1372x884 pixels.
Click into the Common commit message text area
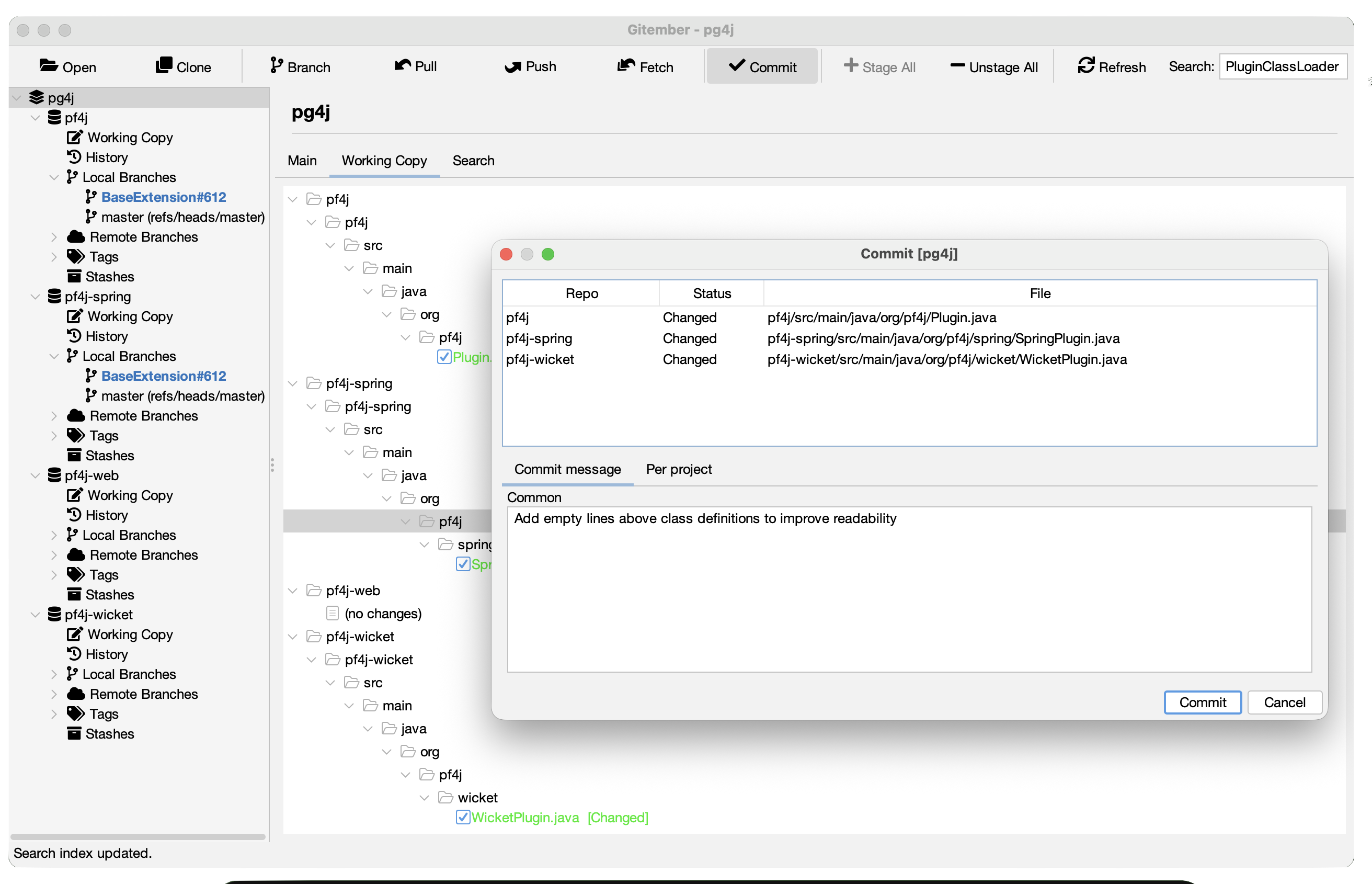pyautogui.click(x=909, y=589)
